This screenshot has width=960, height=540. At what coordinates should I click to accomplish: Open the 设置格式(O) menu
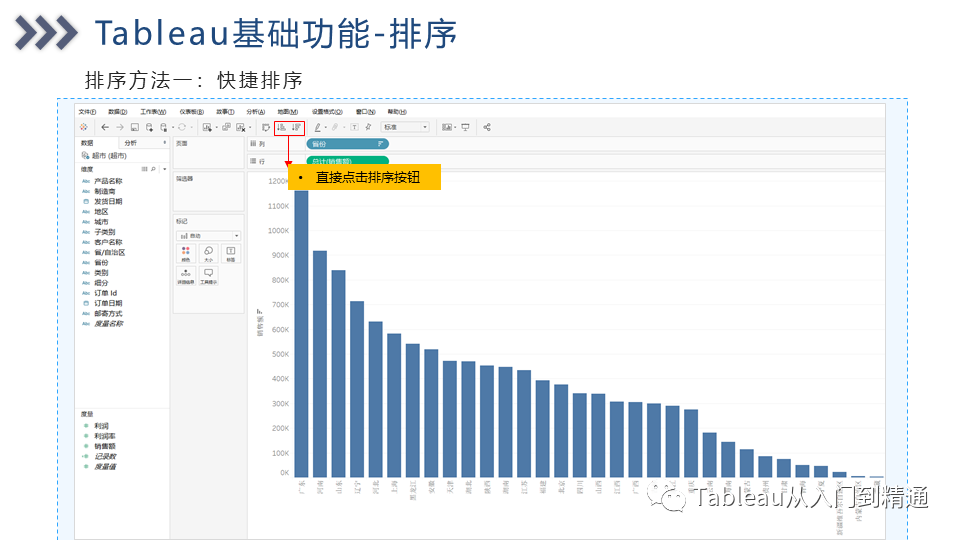pyautogui.click(x=327, y=112)
